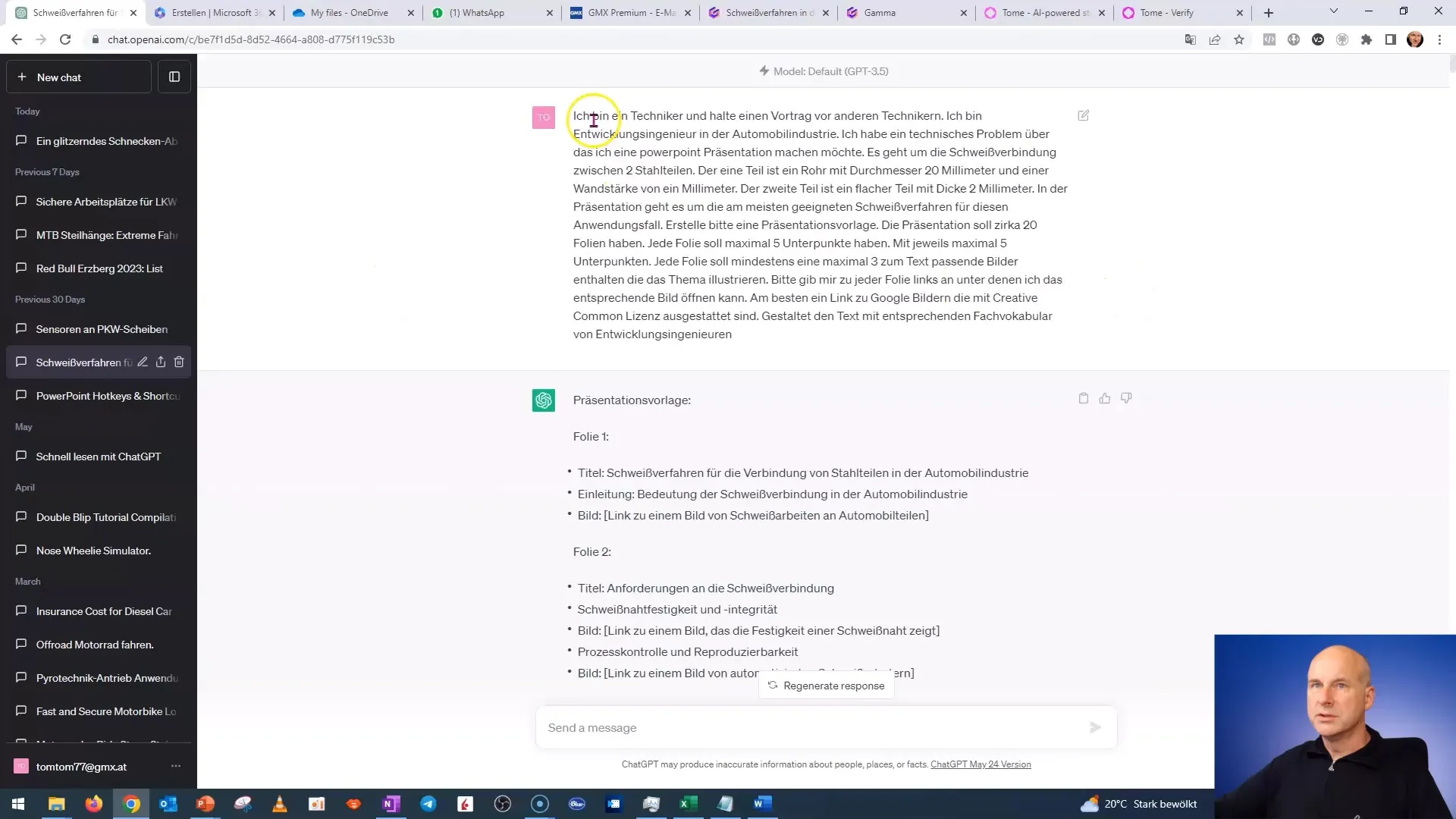The height and width of the screenshot is (819, 1456).
Task: Click the share icon on Schweißverfahren chat
Action: (x=160, y=362)
